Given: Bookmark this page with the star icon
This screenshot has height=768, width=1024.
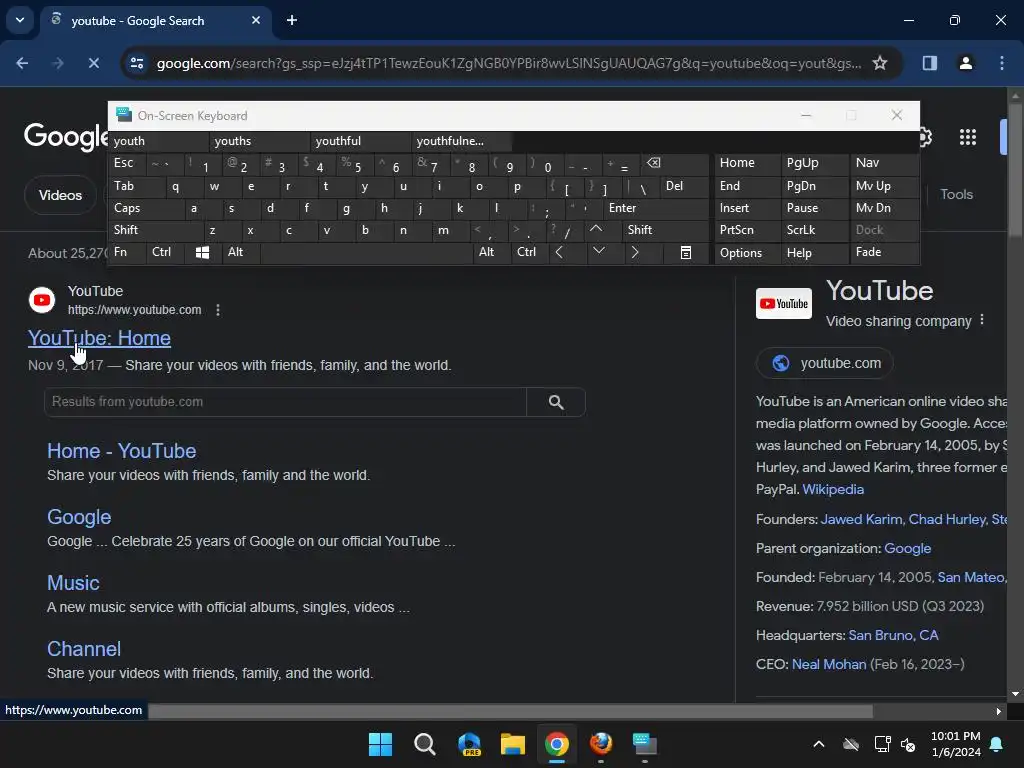Looking at the screenshot, I should [x=880, y=63].
